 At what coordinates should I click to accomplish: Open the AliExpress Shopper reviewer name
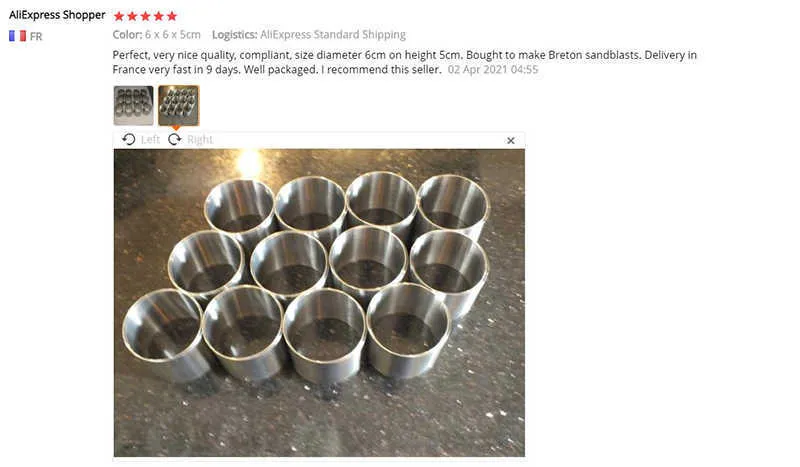click(x=57, y=15)
